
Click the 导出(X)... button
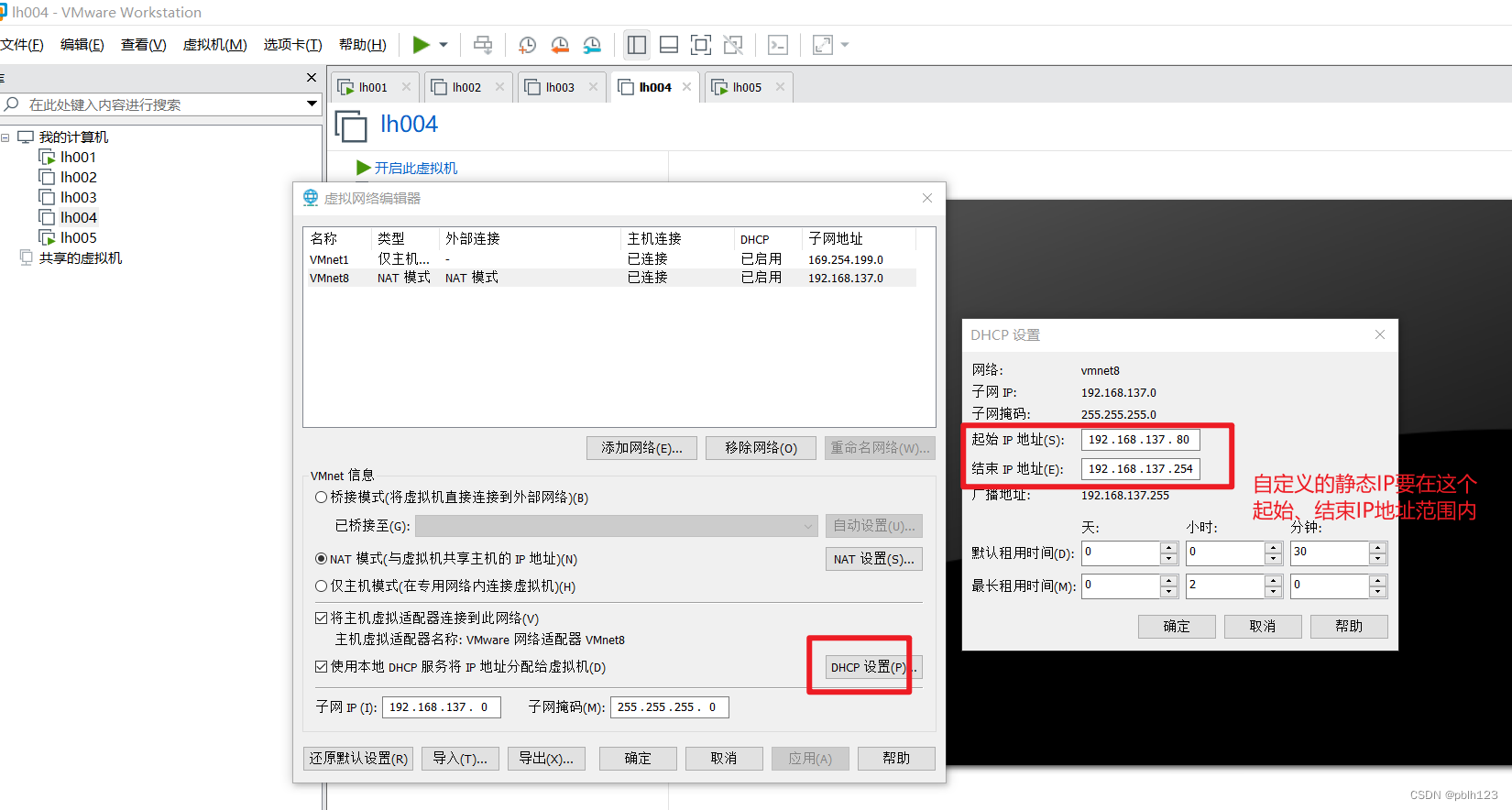[x=546, y=759]
